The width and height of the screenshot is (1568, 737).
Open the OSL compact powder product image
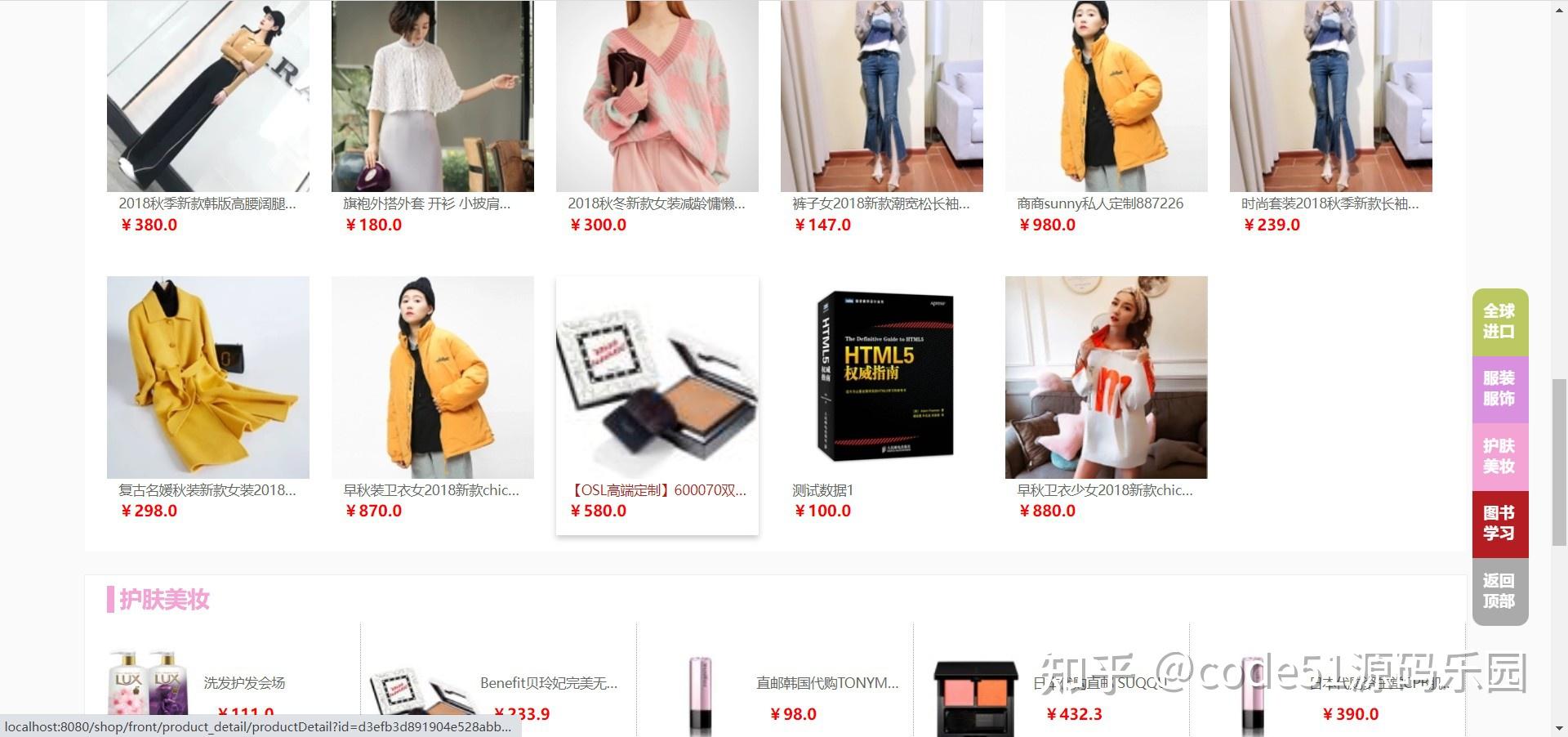coord(657,377)
